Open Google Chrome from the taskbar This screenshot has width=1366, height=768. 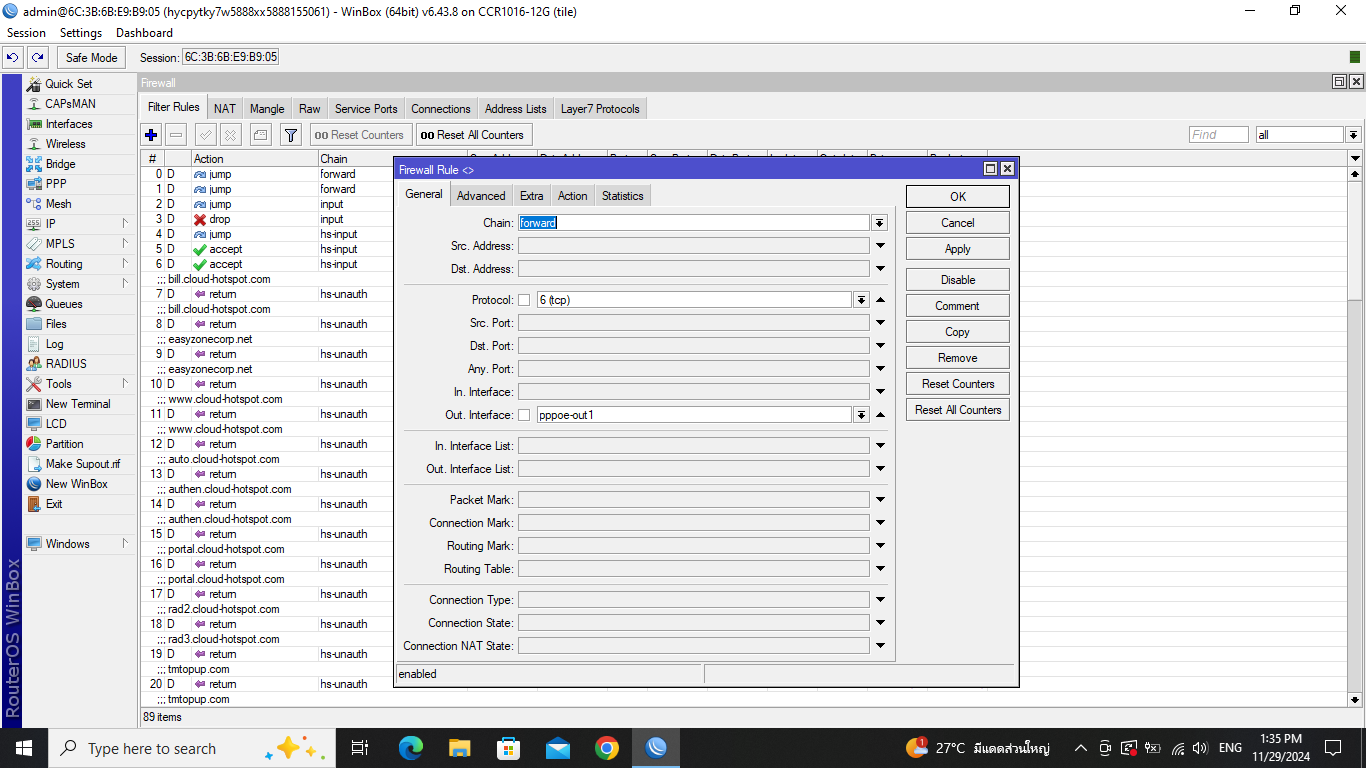click(x=607, y=748)
